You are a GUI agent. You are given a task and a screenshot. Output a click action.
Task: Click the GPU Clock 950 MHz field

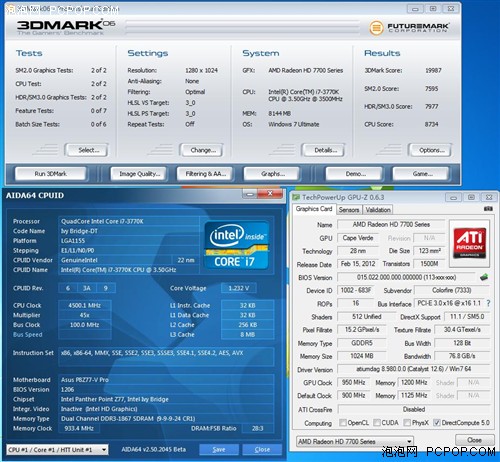353,382
